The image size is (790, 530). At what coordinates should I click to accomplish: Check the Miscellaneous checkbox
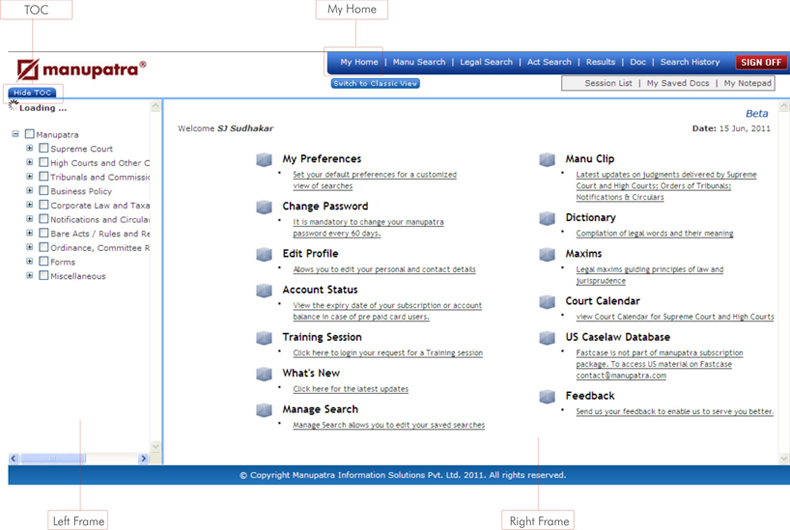(44, 275)
